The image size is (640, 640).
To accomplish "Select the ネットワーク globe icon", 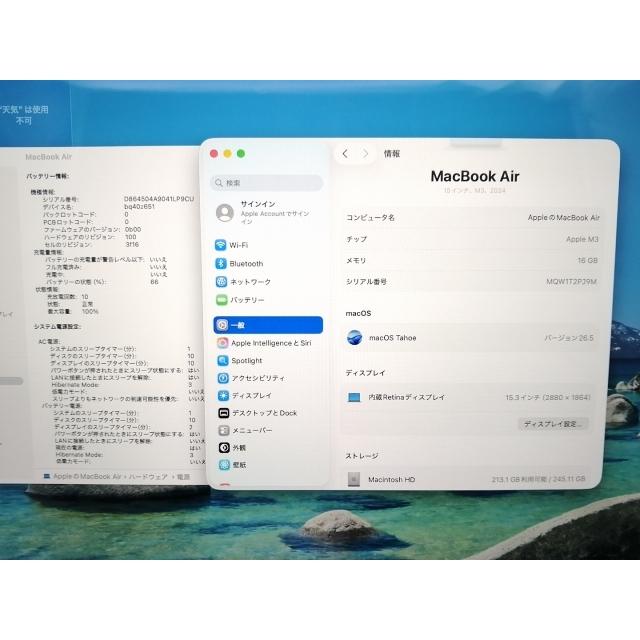I will [x=221, y=282].
